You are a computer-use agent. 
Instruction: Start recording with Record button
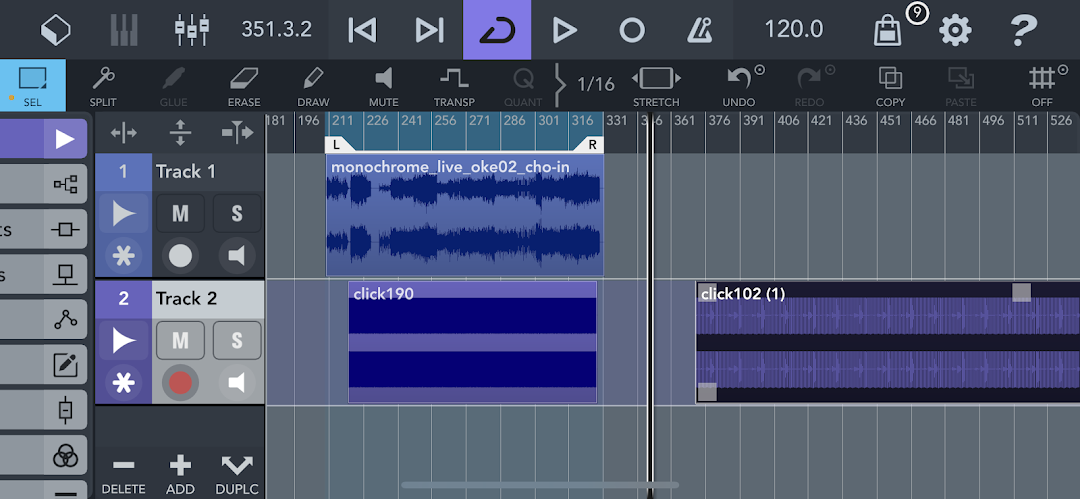632,30
